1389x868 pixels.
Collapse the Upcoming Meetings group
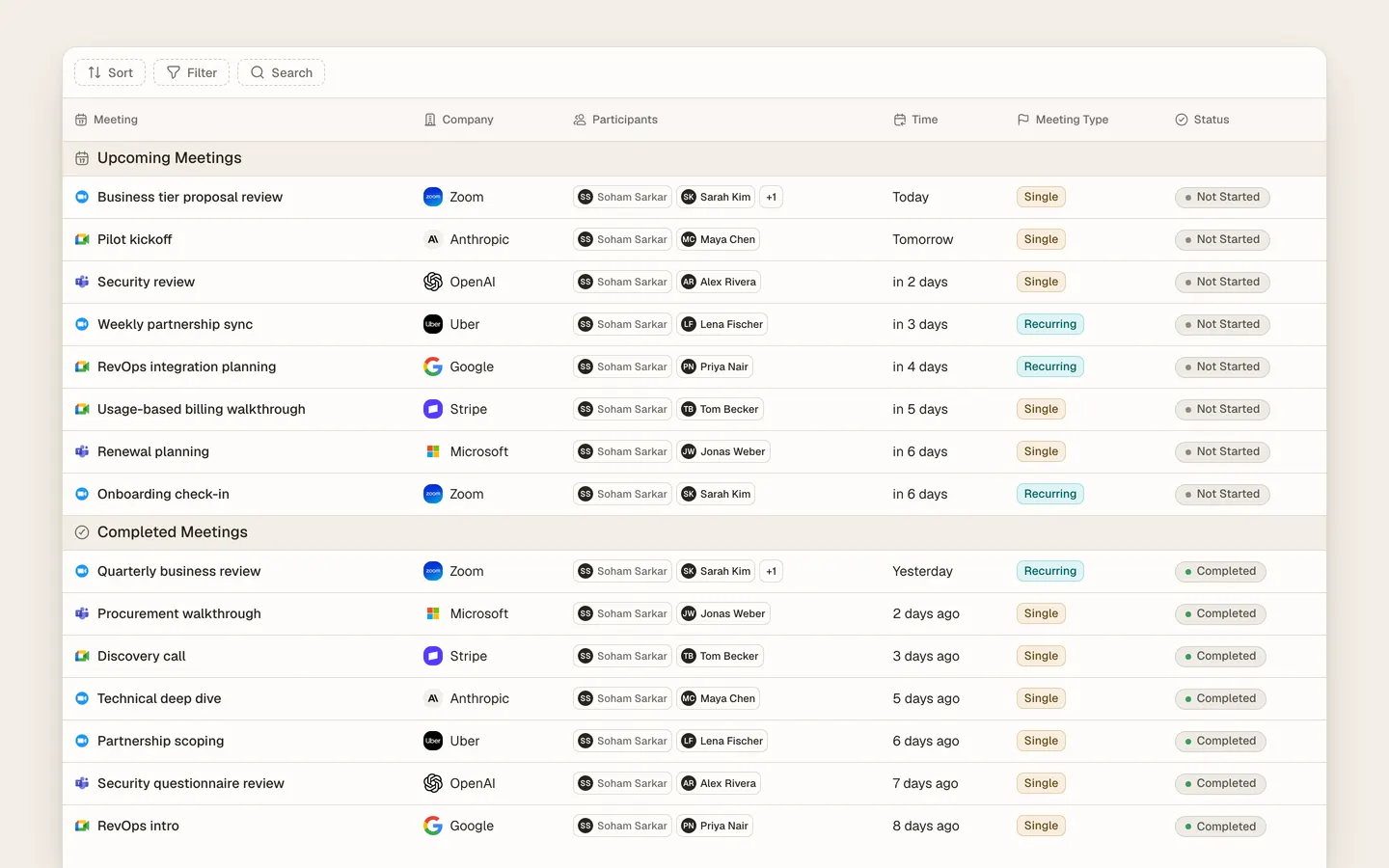(x=694, y=158)
